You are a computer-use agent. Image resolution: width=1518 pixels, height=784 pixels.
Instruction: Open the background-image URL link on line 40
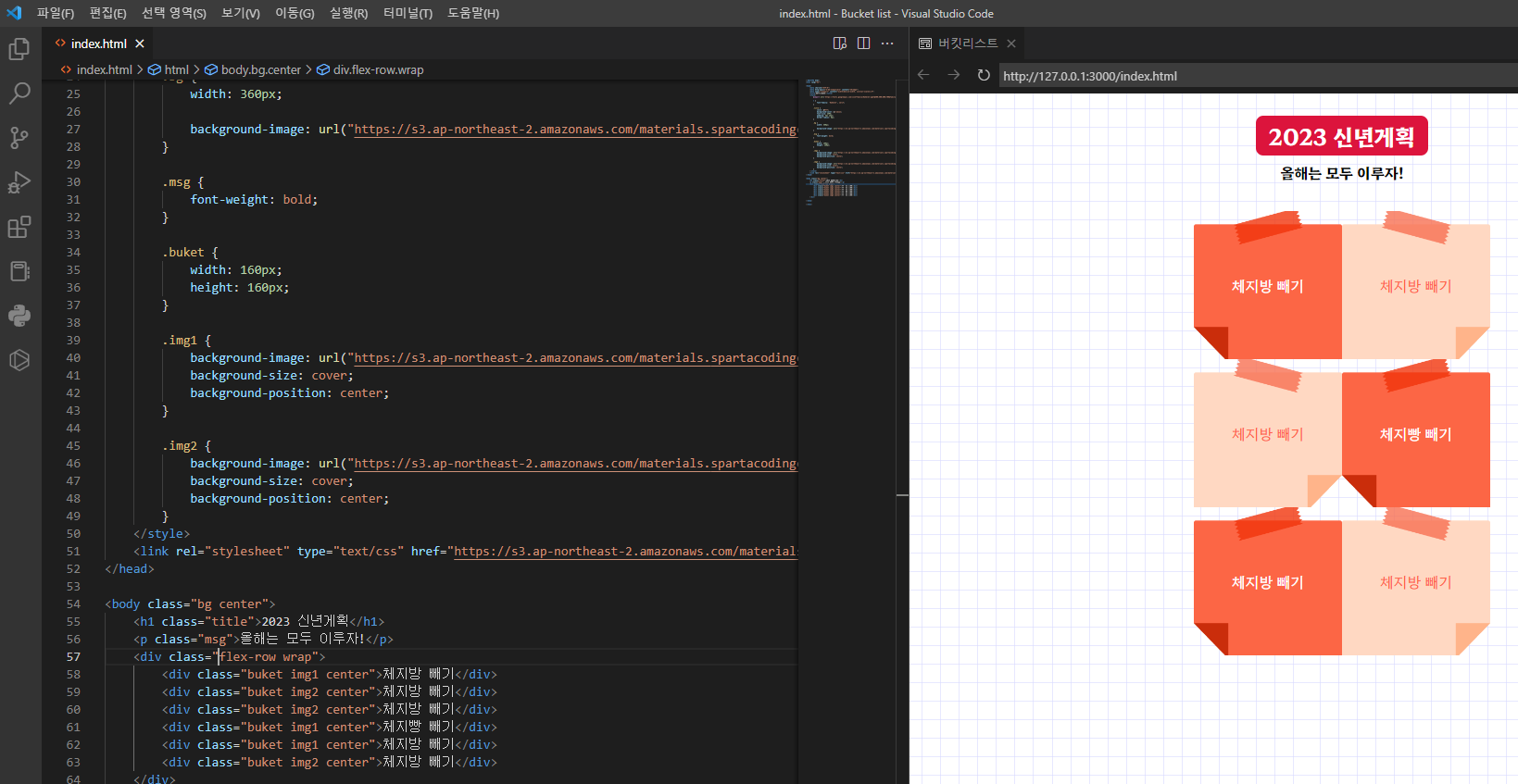[575, 358]
